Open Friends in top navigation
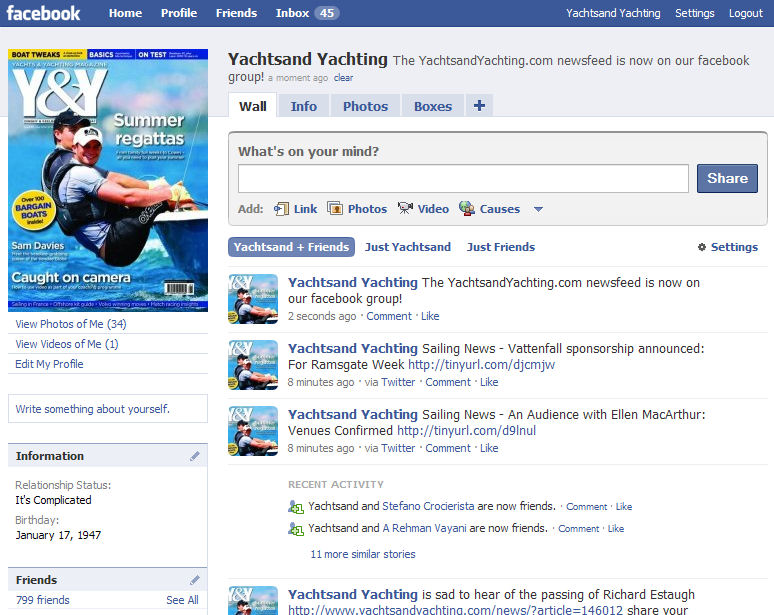 [236, 13]
